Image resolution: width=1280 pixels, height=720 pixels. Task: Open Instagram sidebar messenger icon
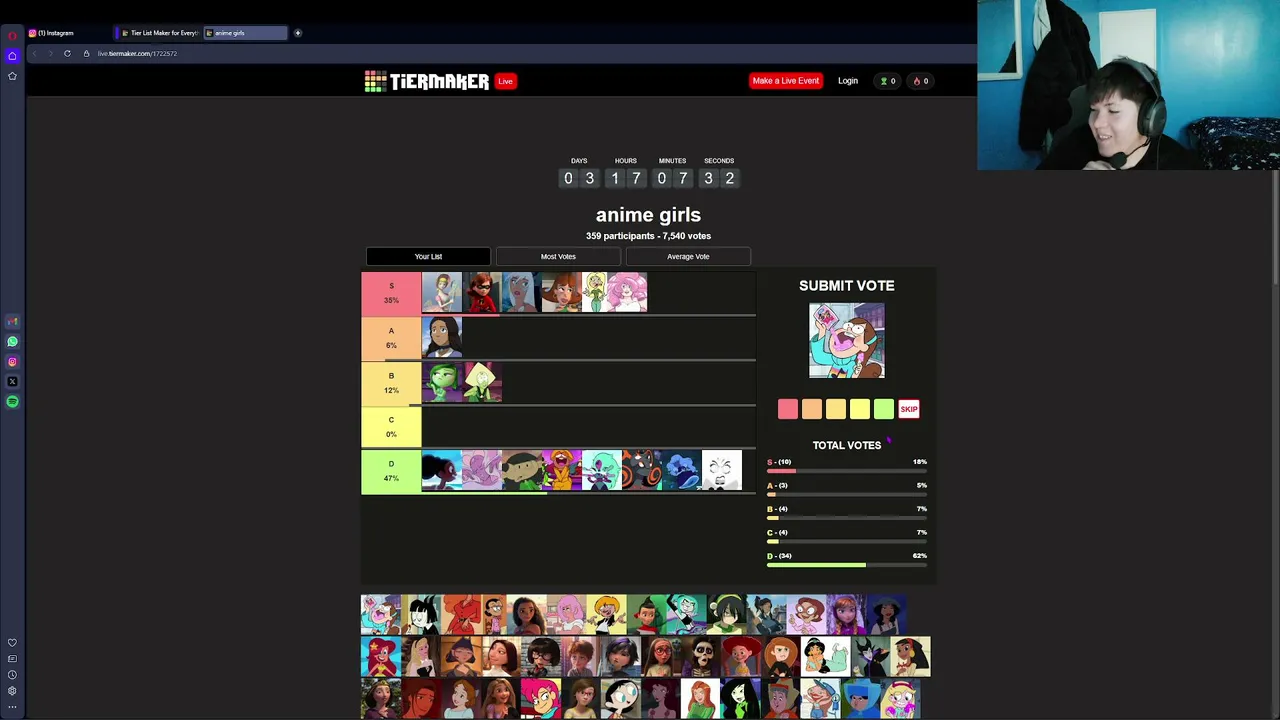pyautogui.click(x=12, y=362)
